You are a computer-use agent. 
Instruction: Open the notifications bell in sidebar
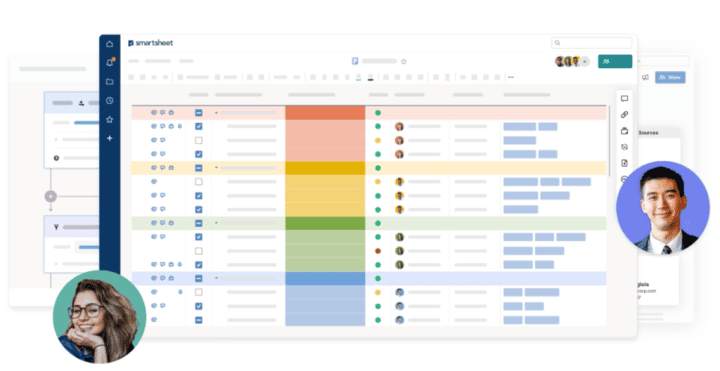[109, 62]
